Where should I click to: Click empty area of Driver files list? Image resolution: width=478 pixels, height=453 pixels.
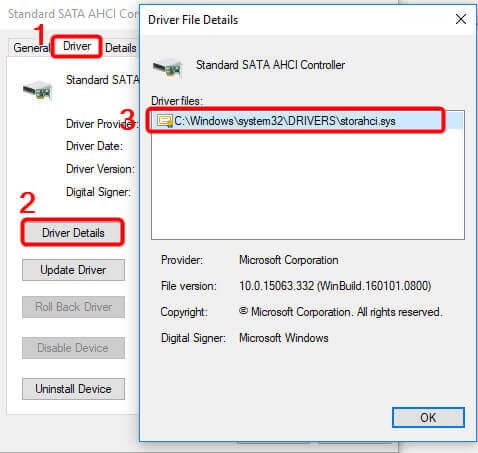pyautogui.click(x=307, y=184)
